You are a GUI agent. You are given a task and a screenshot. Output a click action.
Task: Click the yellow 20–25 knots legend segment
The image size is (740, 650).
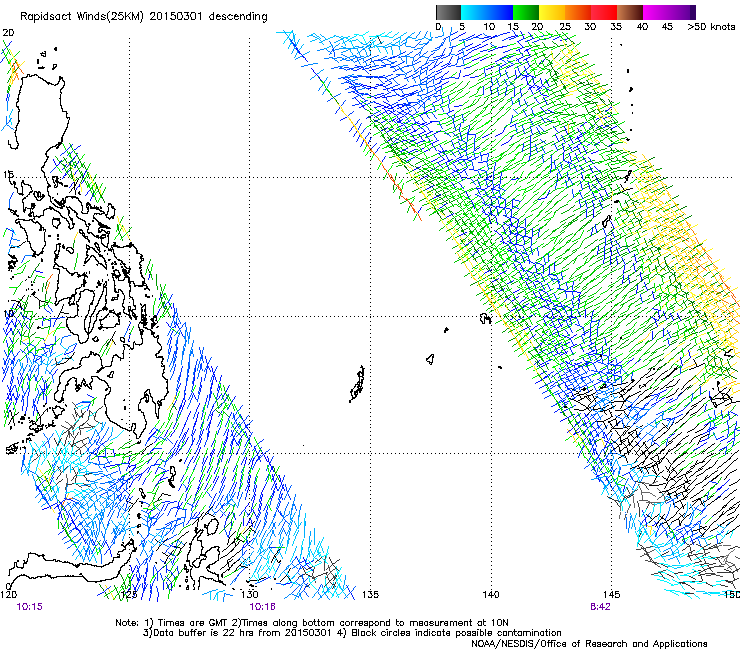(x=552, y=12)
